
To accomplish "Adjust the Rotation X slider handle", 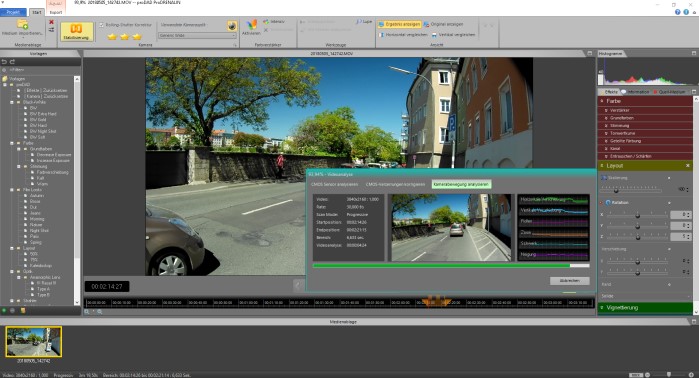I will point(637,215).
